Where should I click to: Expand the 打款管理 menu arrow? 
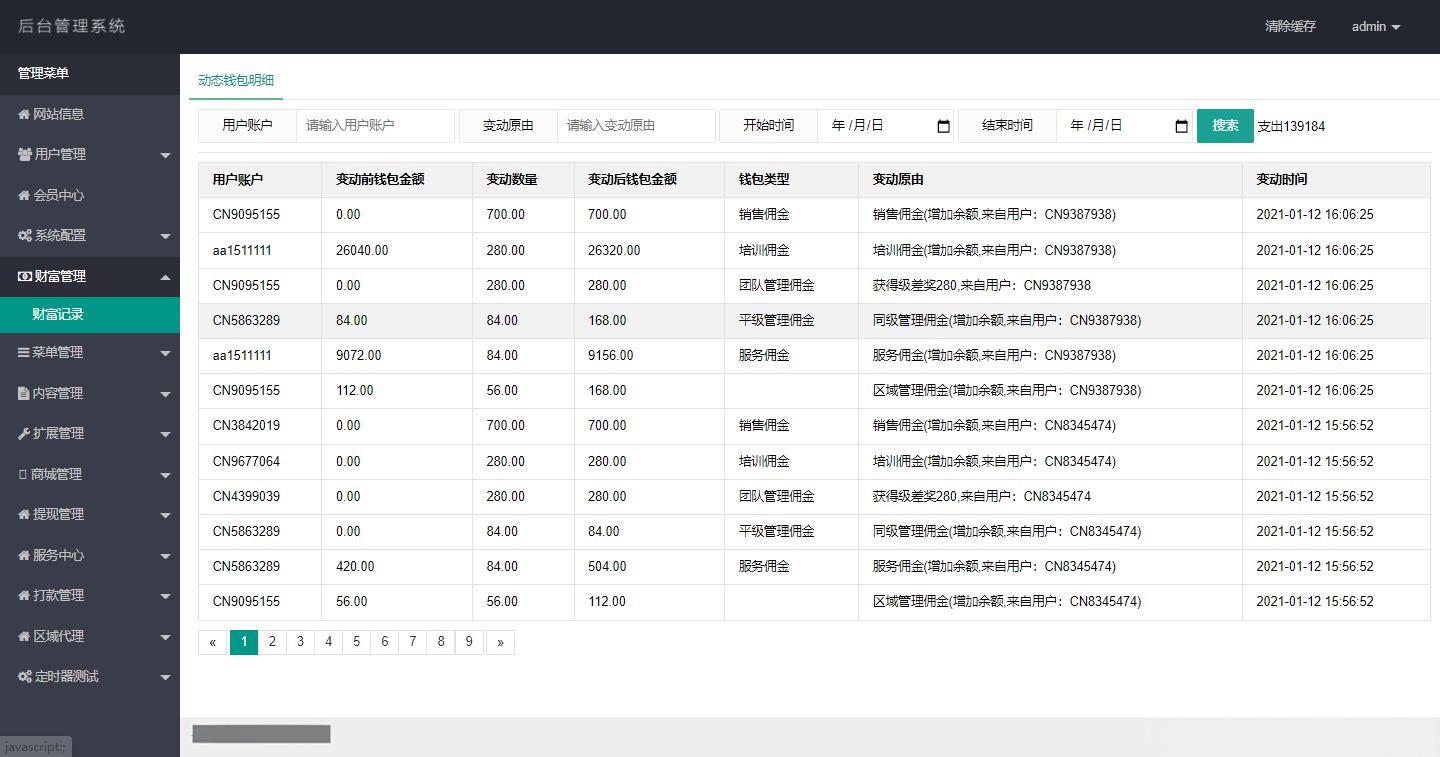(165, 596)
